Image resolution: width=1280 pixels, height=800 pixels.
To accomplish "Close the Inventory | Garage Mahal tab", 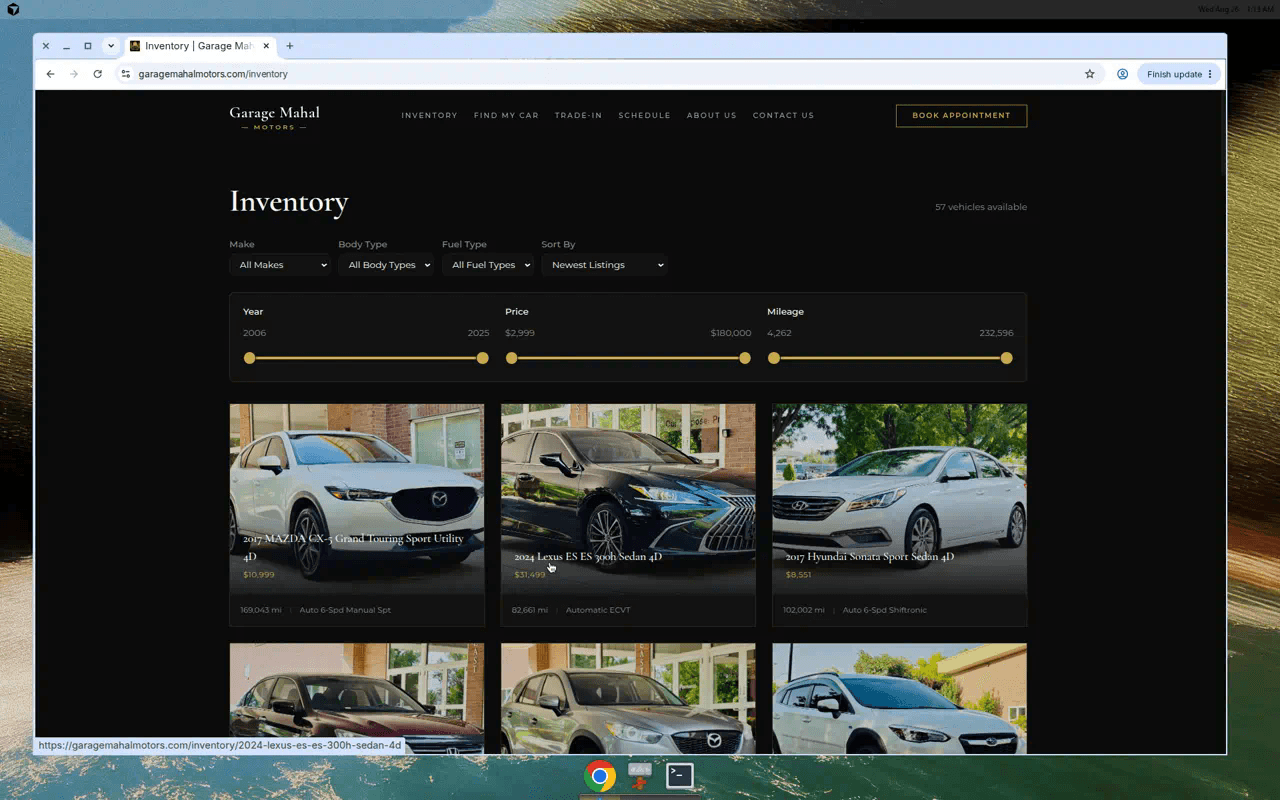I will tap(267, 46).
